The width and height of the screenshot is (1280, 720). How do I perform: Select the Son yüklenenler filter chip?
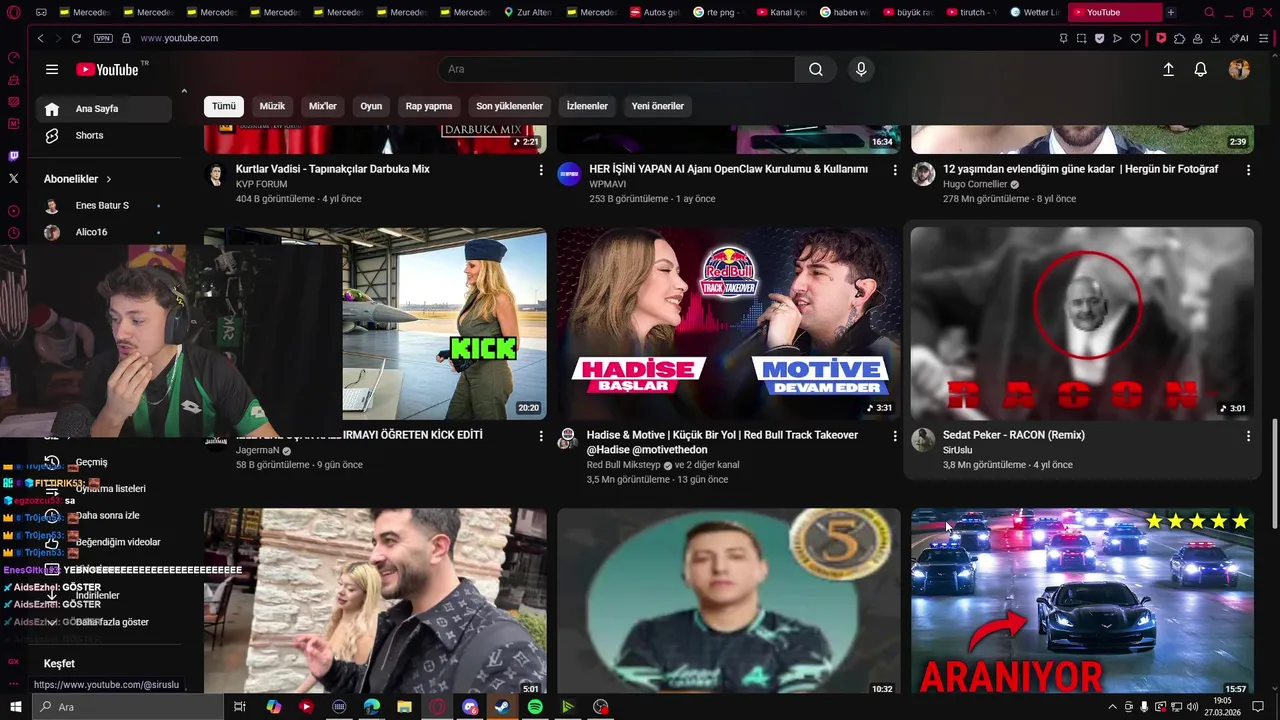click(509, 106)
